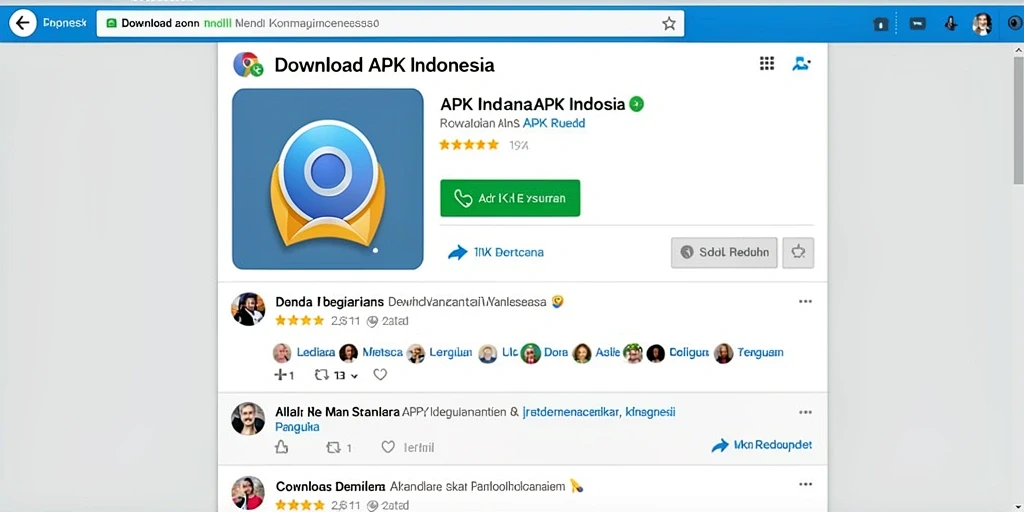
Task: Open the Cownloas Demilera avatar
Action: pyautogui.click(x=248, y=493)
